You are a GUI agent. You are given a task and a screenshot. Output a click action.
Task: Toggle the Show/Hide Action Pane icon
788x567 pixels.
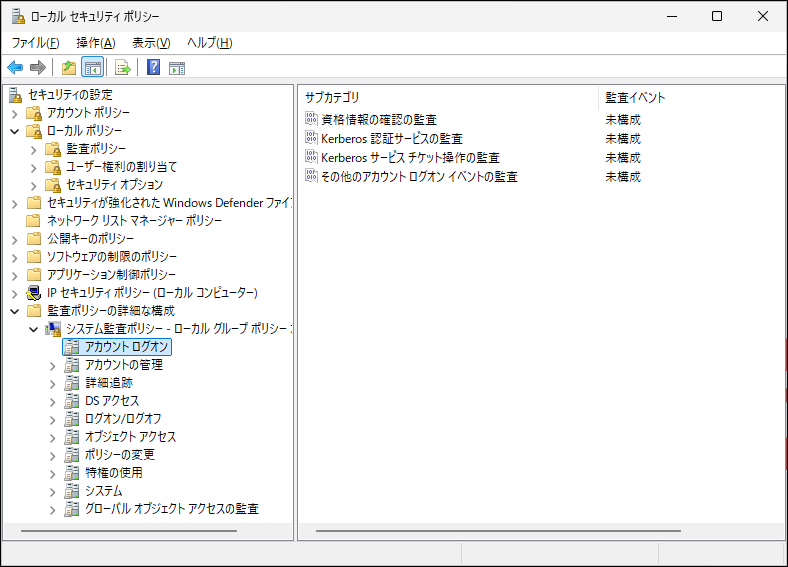pyautogui.click(x=177, y=67)
